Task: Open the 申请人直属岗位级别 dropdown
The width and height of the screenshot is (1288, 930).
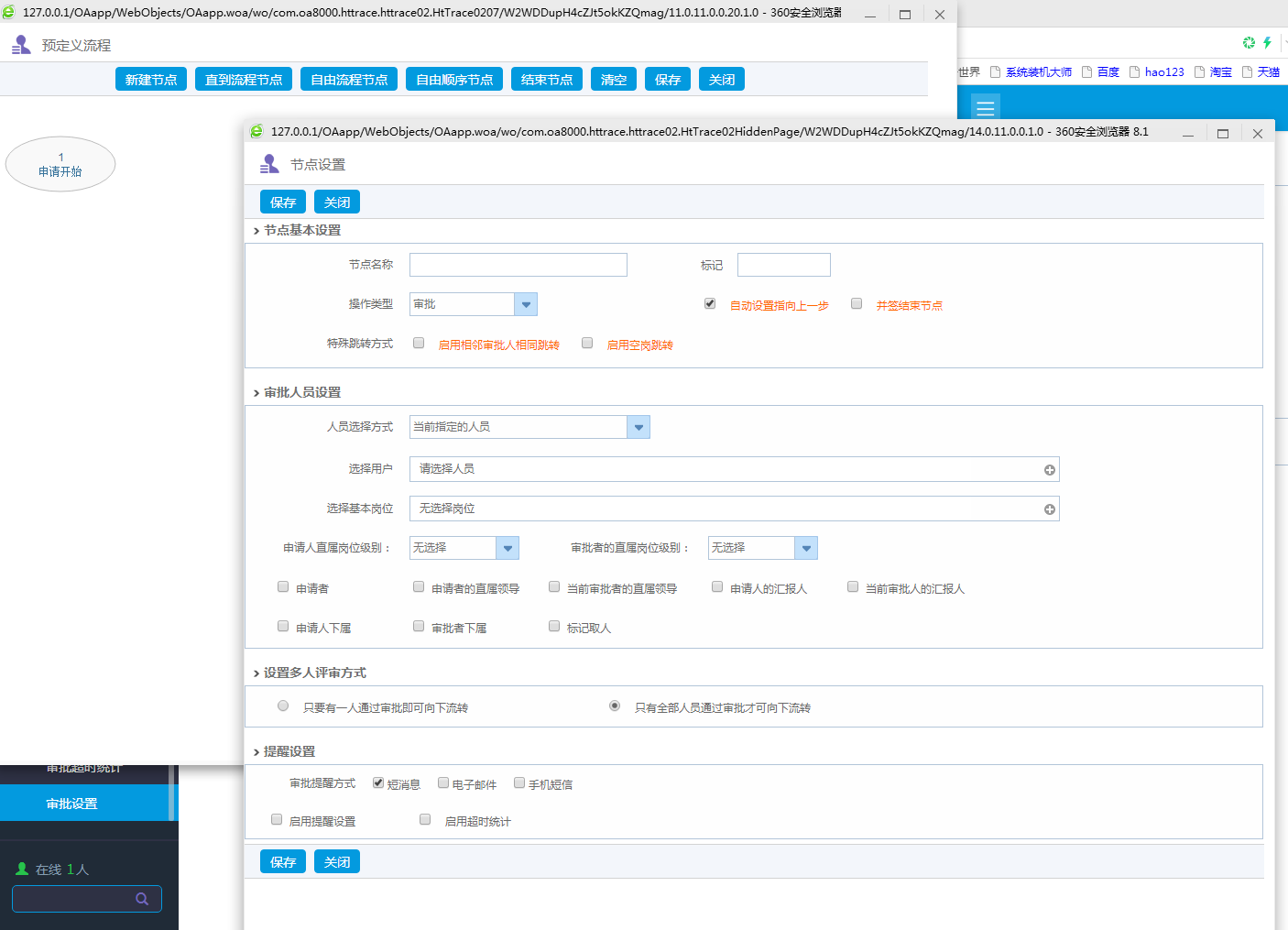Action: point(464,548)
